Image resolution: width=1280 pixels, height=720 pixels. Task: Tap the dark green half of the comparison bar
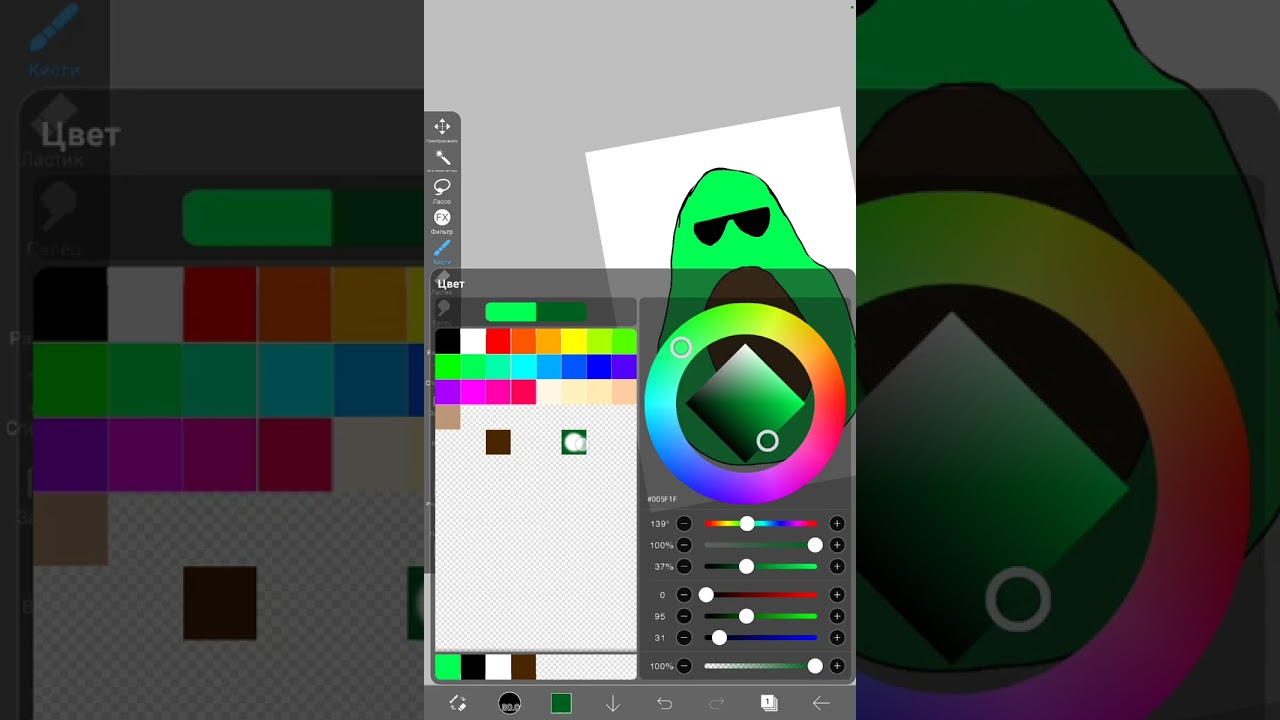pos(562,312)
